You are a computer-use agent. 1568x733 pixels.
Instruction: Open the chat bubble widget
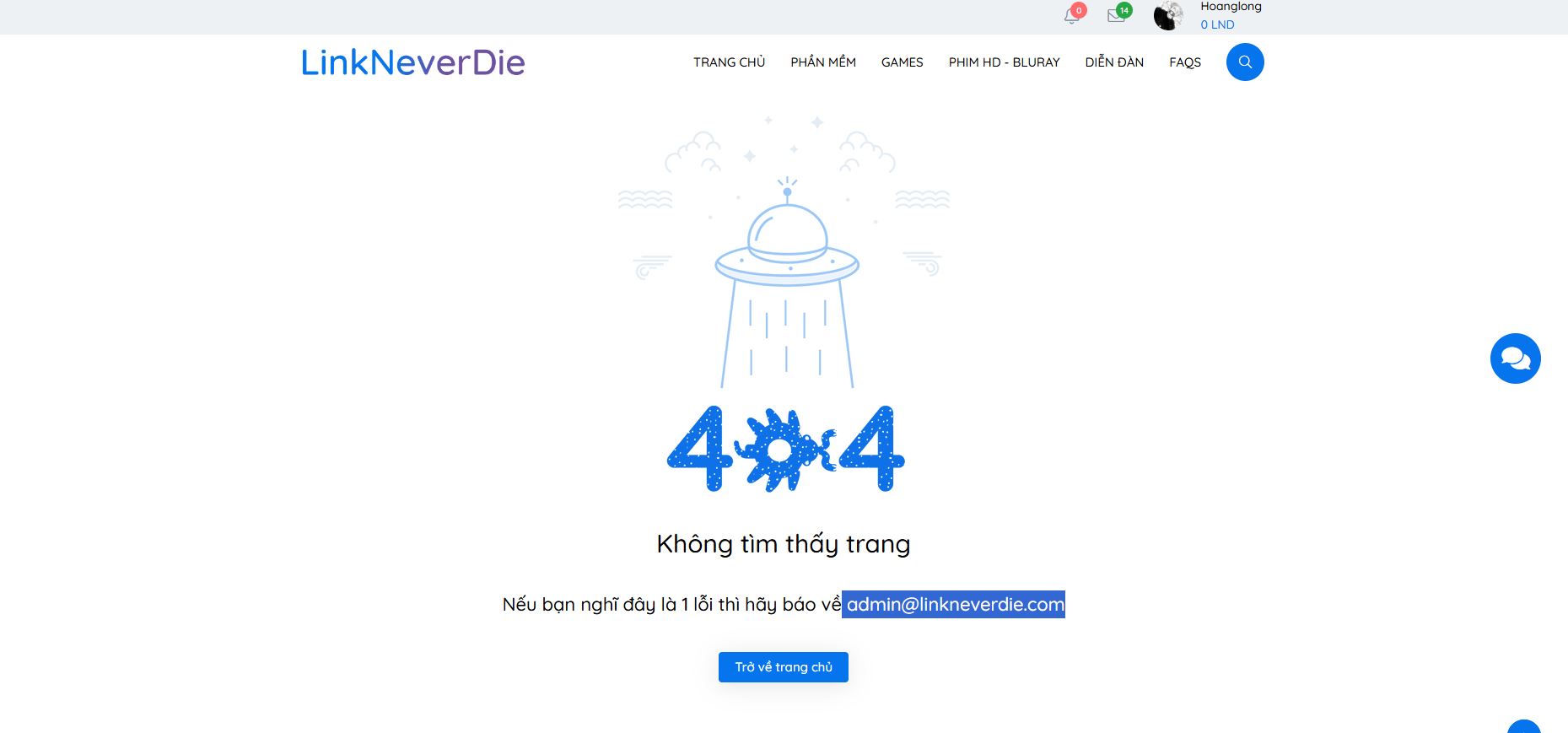point(1515,358)
